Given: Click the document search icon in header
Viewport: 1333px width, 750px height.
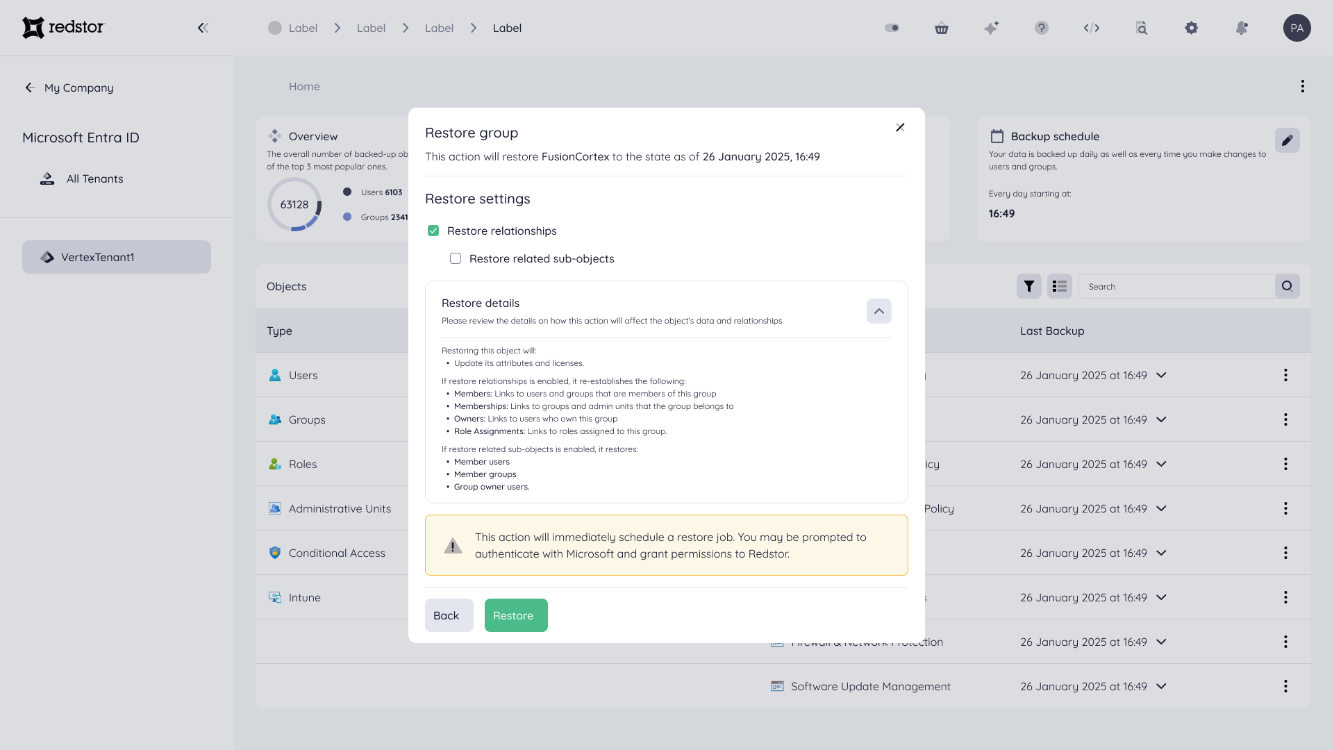Looking at the screenshot, I should click(1141, 28).
